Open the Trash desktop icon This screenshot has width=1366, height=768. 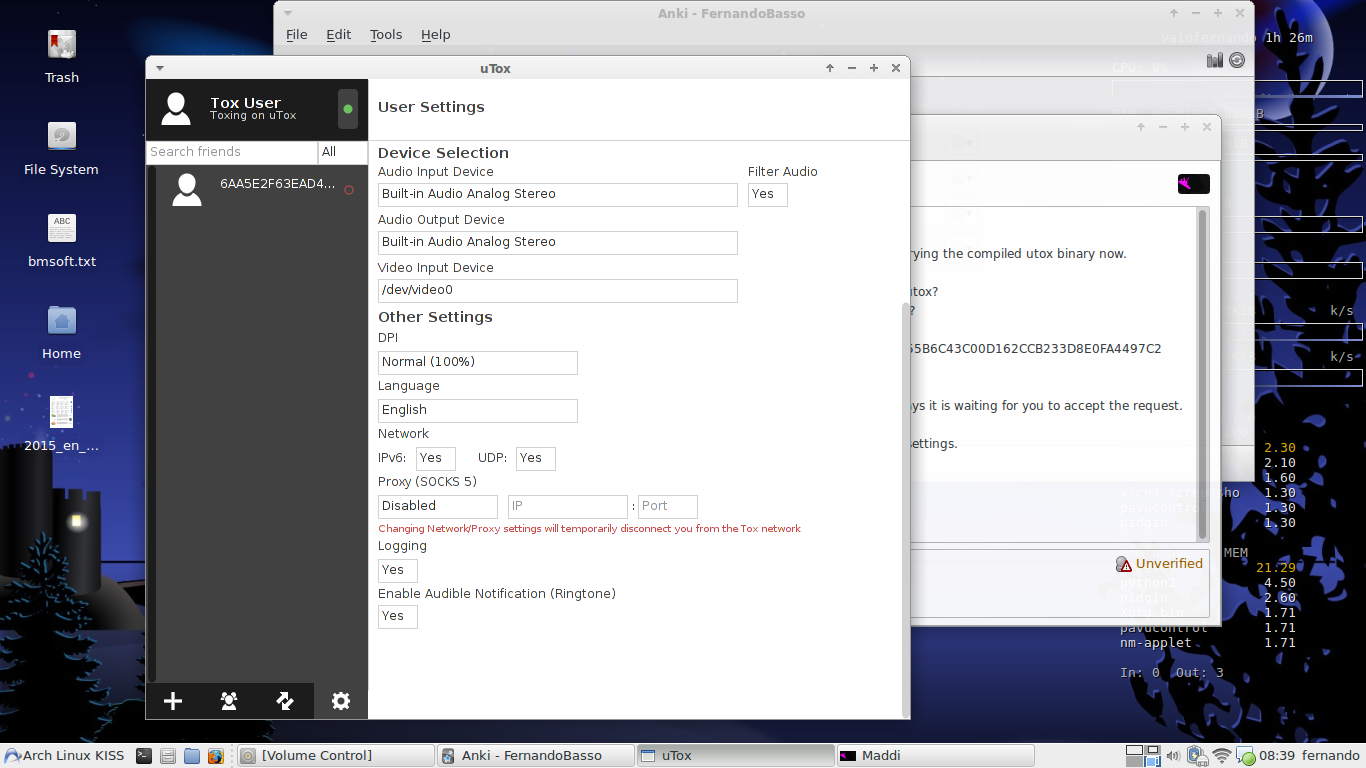(62, 57)
